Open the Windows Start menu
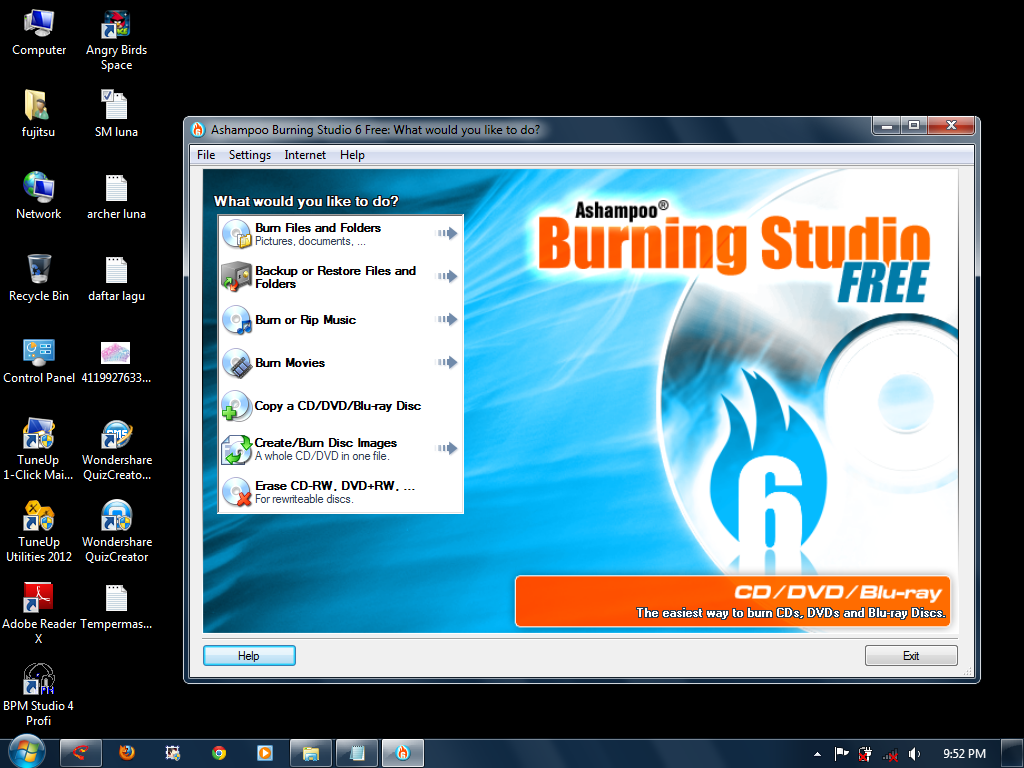Image resolution: width=1024 pixels, height=768 pixels. [x=25, y=752]
